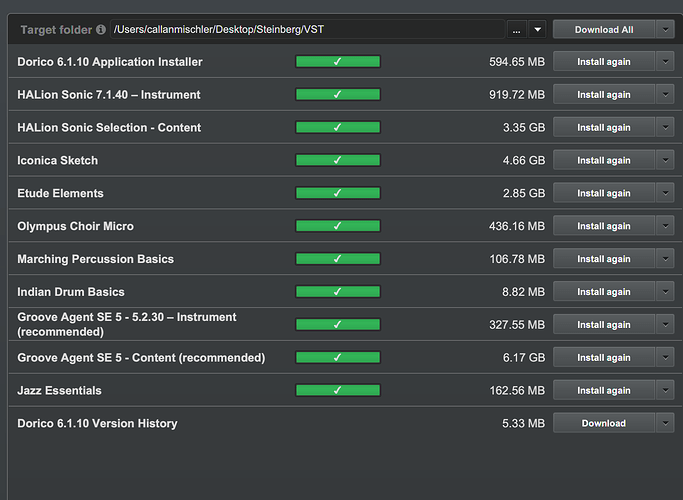Click the Iconica Sketch completed progress bar

click(338, 160)
